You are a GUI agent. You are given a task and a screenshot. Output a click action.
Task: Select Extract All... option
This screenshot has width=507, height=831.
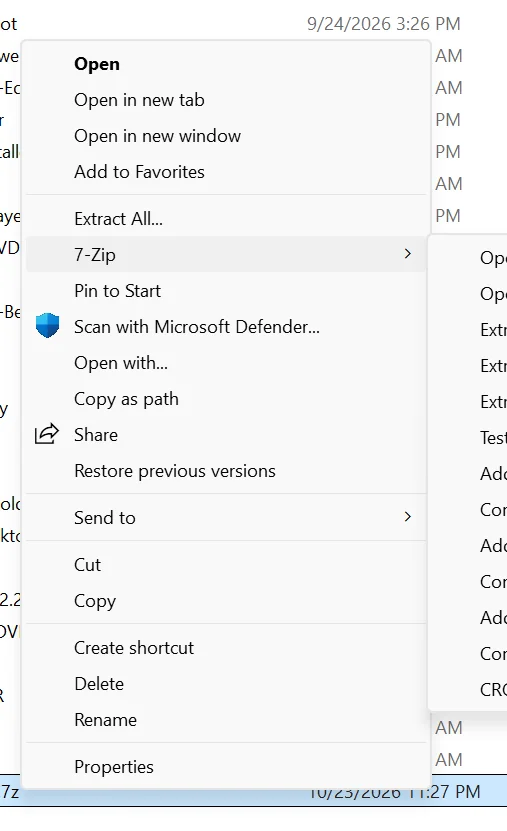coord(226,219)
